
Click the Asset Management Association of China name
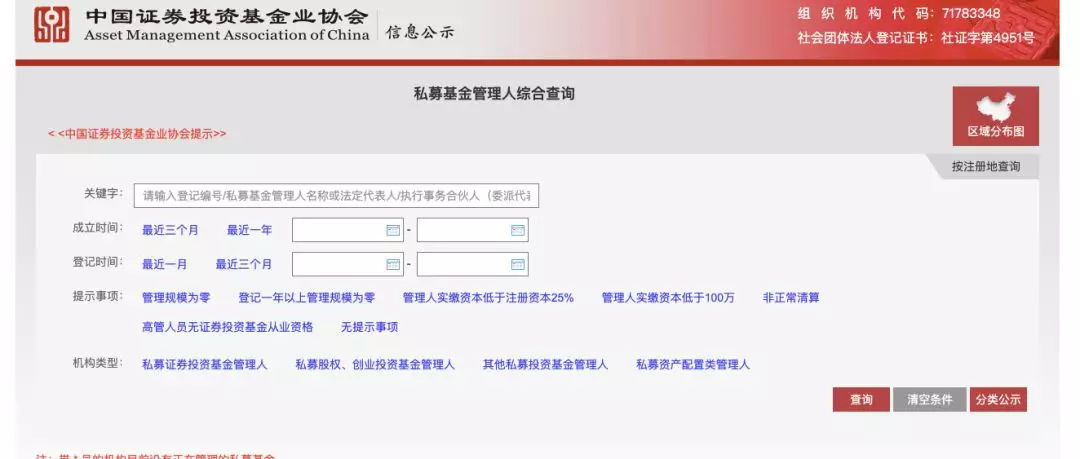click(227, 34)
